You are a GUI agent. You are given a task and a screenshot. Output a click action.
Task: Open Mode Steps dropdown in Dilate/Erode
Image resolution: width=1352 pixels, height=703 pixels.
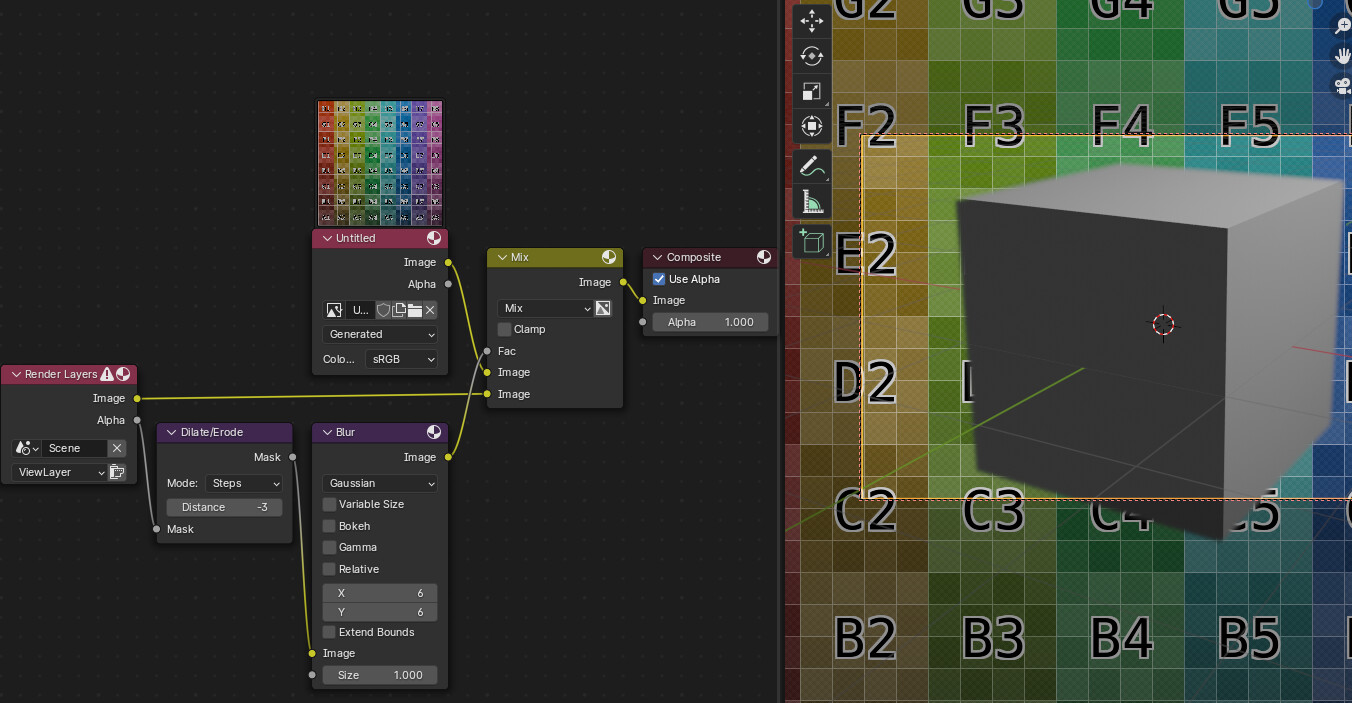point(244,483)
